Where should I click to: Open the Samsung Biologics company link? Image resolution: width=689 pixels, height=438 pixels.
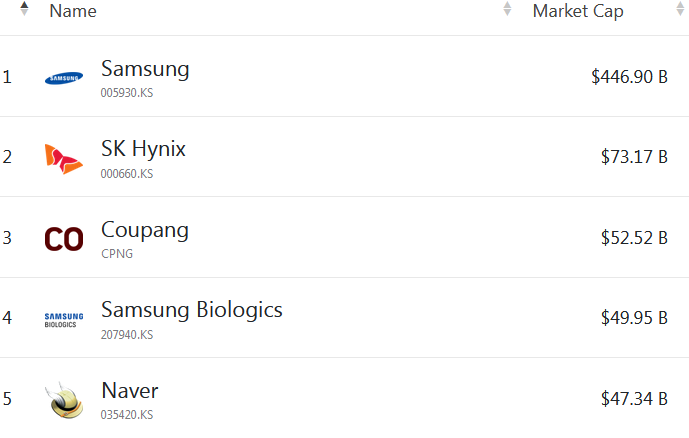pyautogui.click(x=192, y=310)
